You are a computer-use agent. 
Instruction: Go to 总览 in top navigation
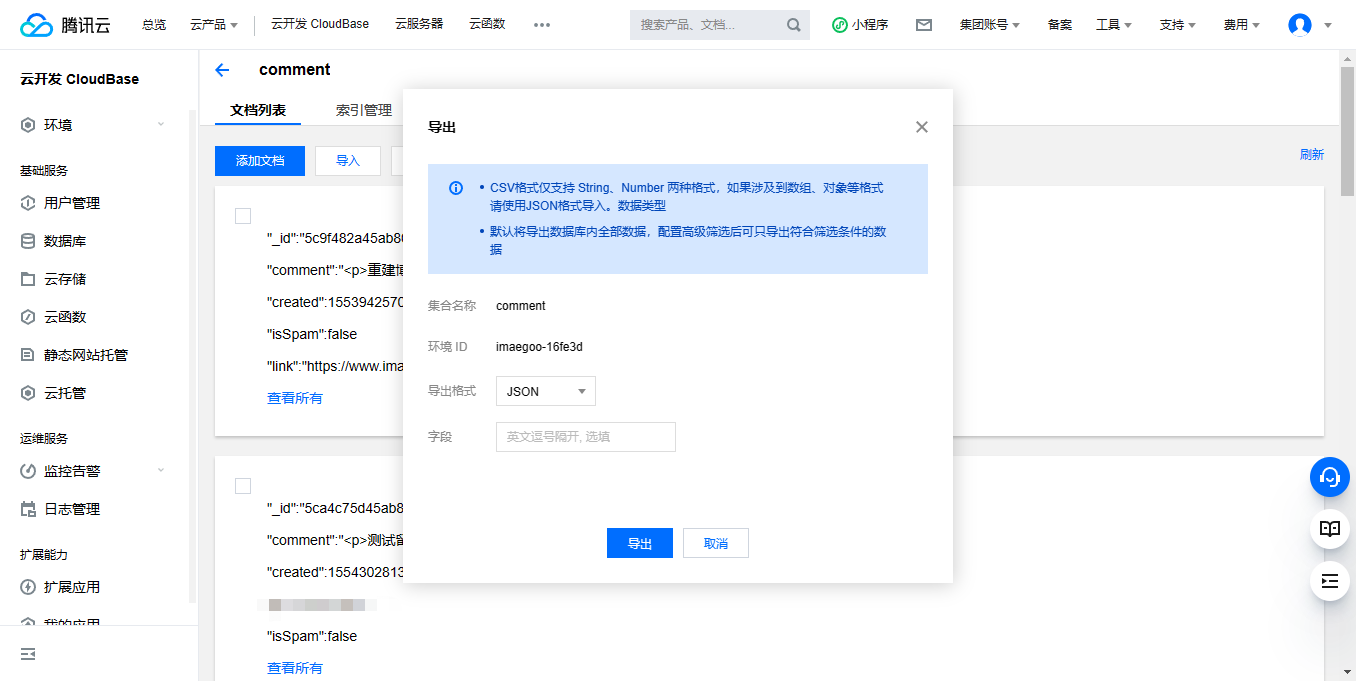[154, 25]
